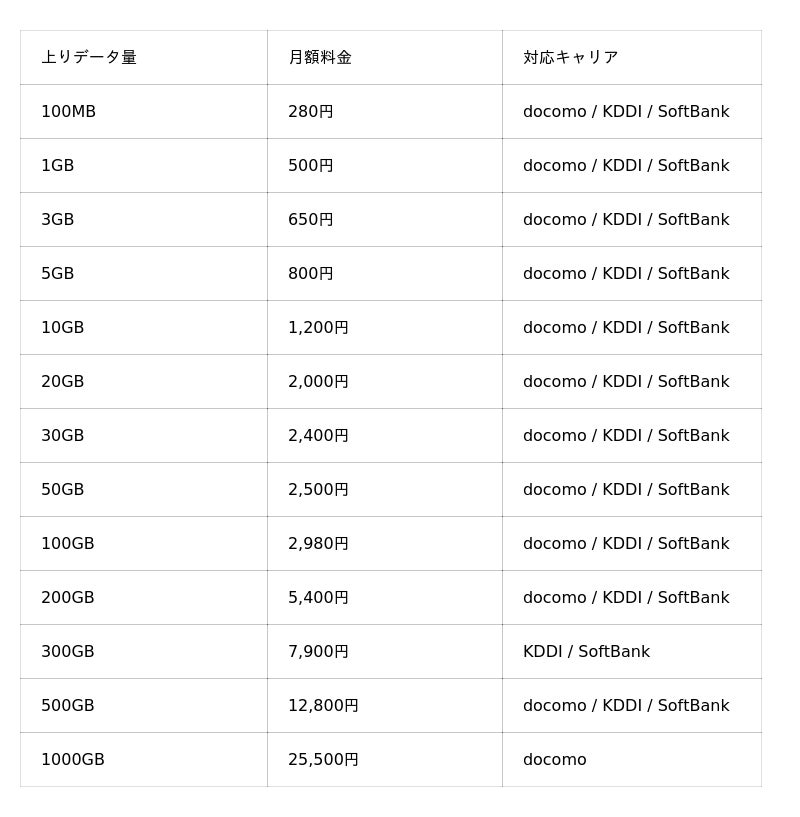Image resolution: width=800 pixels, height=817 pixels.
Task: Click the 上りデータ量 column header
Action: coord(144,57)
